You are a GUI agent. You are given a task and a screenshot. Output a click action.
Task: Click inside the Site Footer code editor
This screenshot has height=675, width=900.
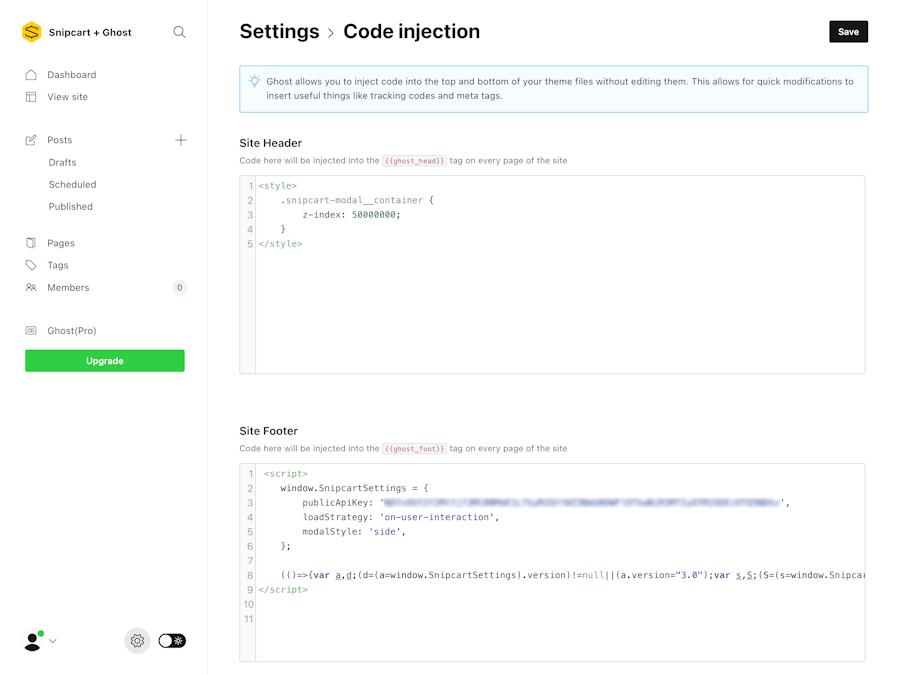coord(552,562)
